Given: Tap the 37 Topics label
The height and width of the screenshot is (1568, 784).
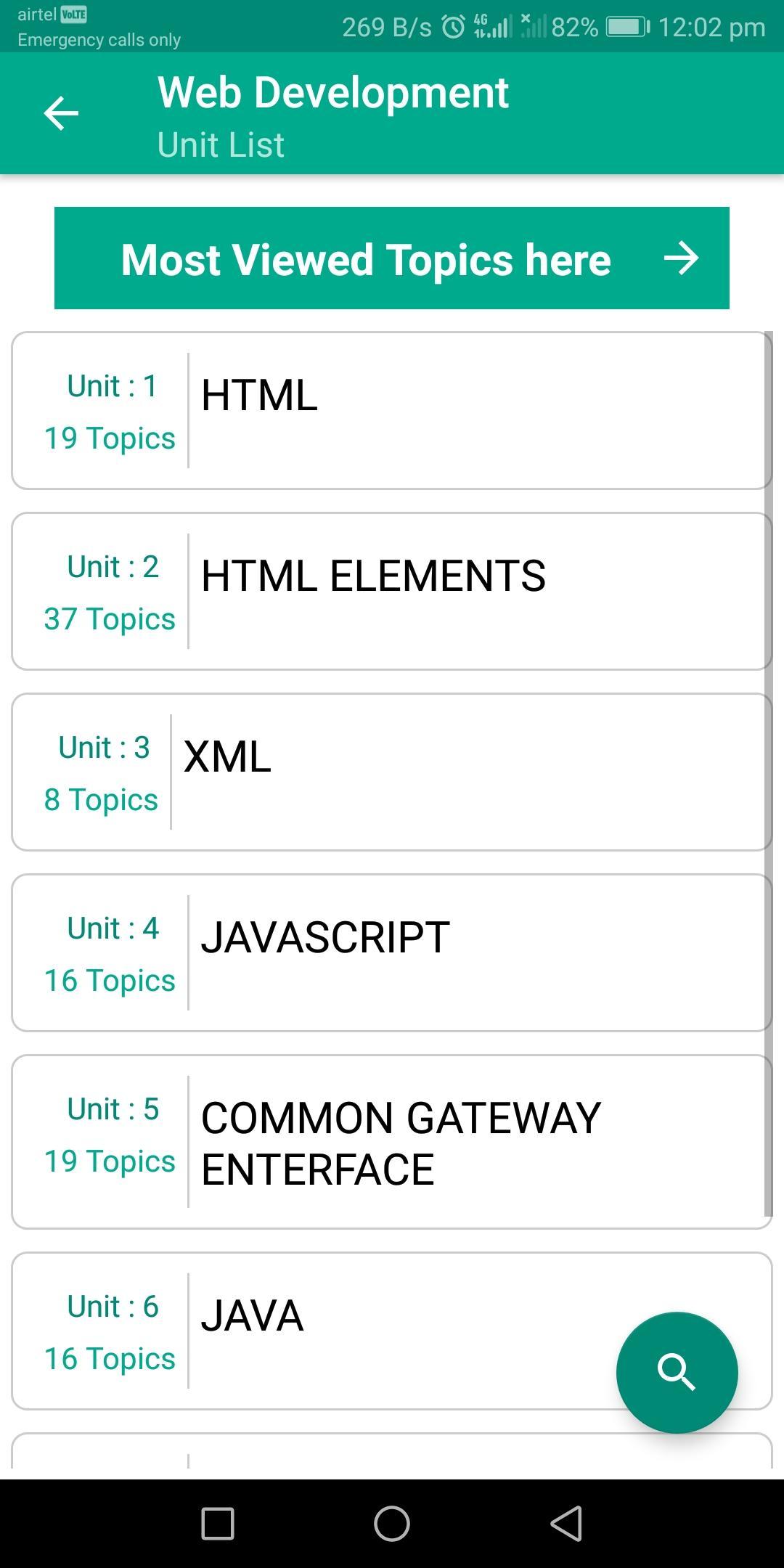Looking at the screenshot, I should tap(110, 618).
